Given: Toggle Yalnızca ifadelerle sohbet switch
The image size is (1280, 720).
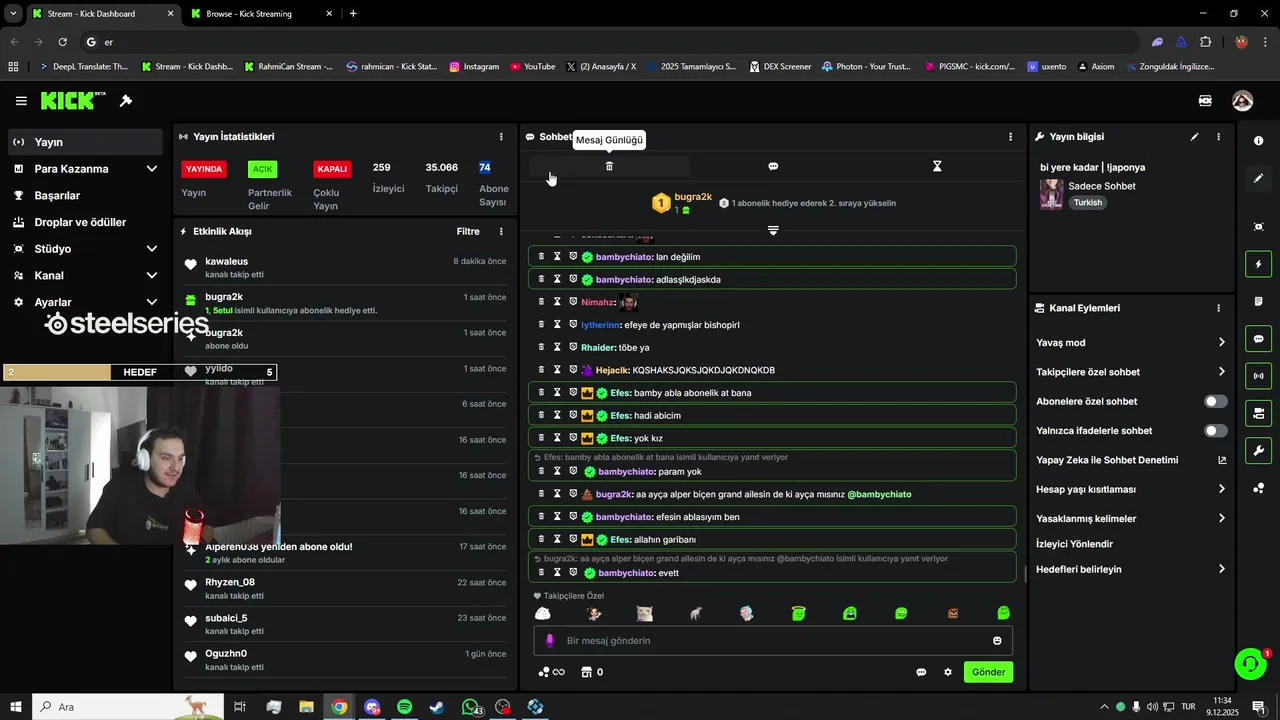Looking at the screenshot, I should (x=1215, y=431).
